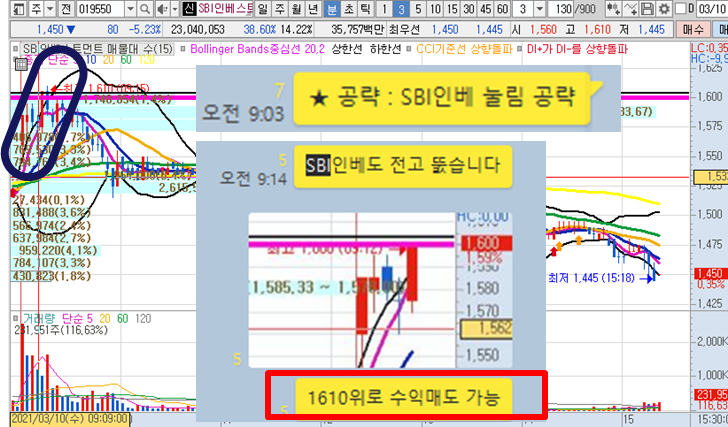Click the Bollinger Bands중심선 20,2 label

[257, 48]
